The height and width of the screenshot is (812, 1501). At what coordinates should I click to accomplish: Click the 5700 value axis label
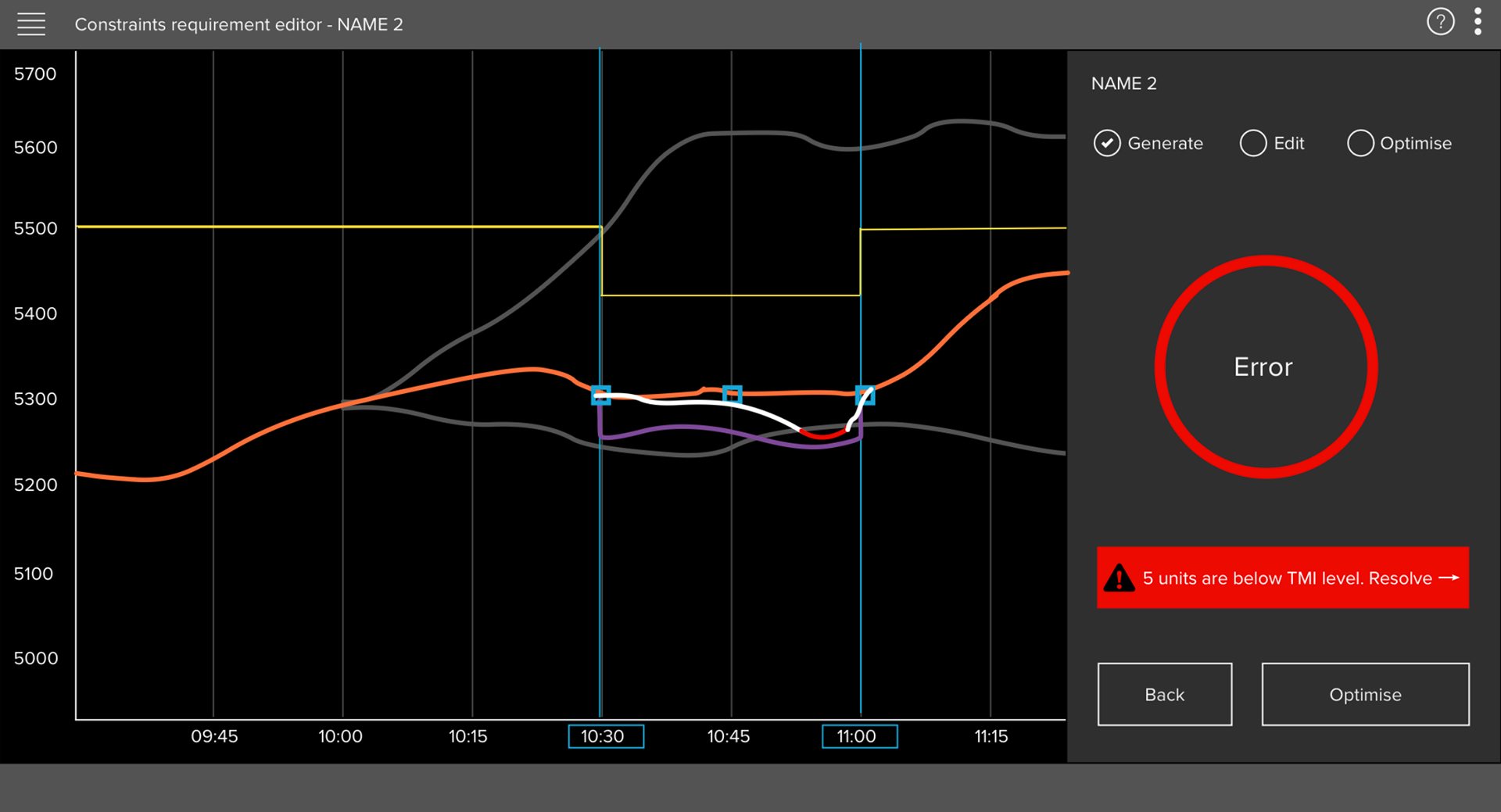(x=35, y=74)
